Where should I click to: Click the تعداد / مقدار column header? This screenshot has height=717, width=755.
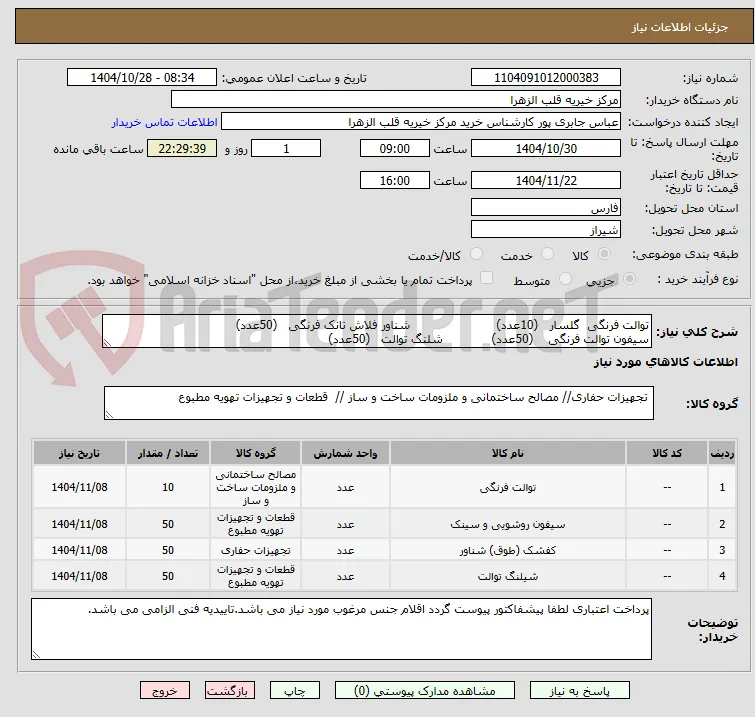[x=168, y=453]
